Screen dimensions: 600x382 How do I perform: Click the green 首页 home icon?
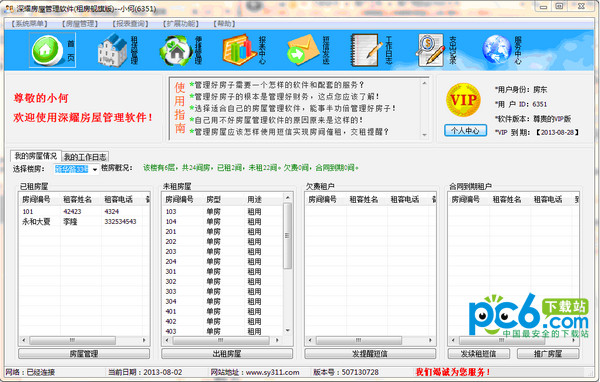click(47, 50)
